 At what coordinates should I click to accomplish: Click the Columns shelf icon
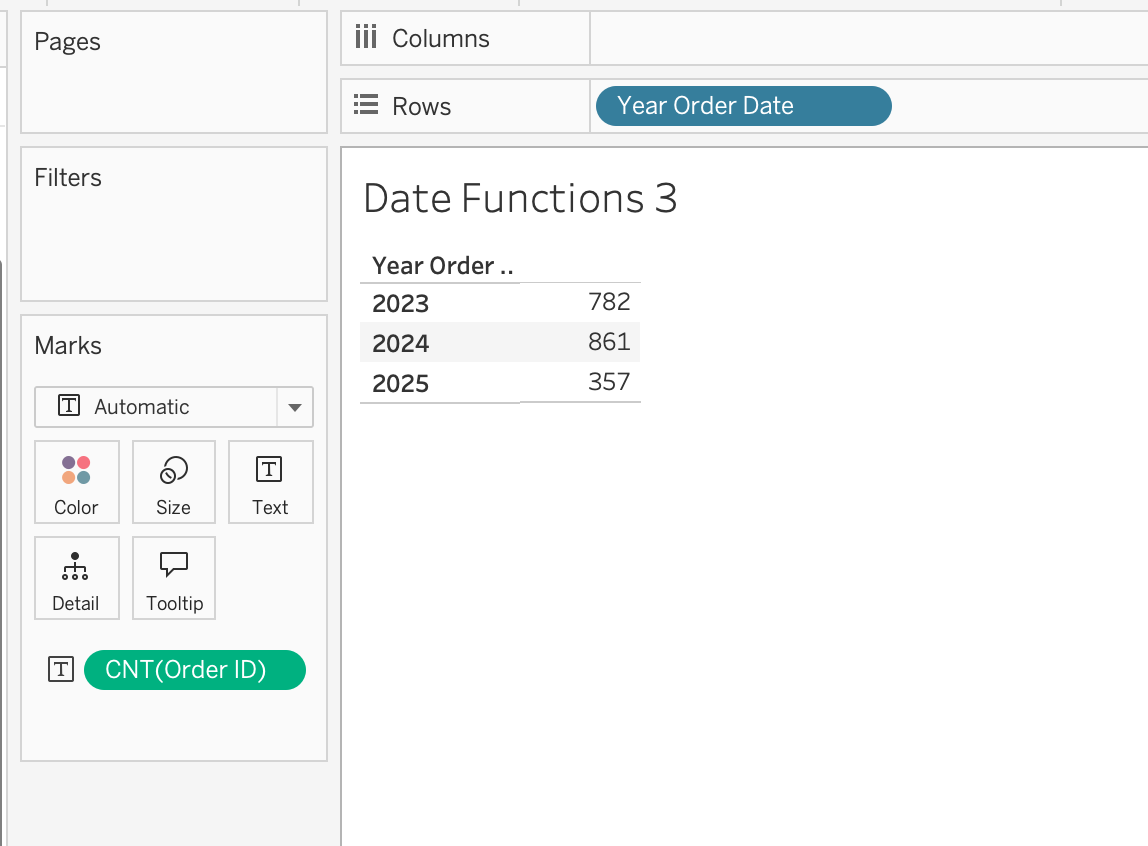(x=366, y=39)
